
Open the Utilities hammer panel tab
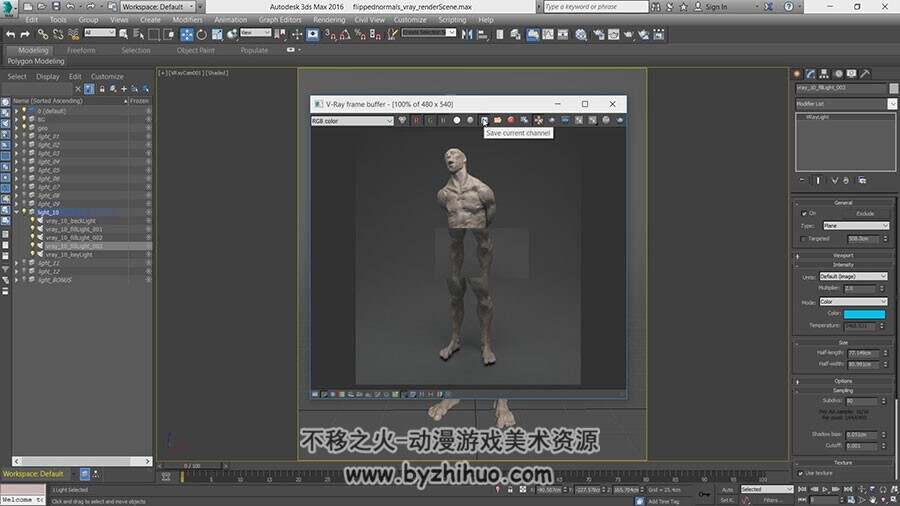(866, 73)
